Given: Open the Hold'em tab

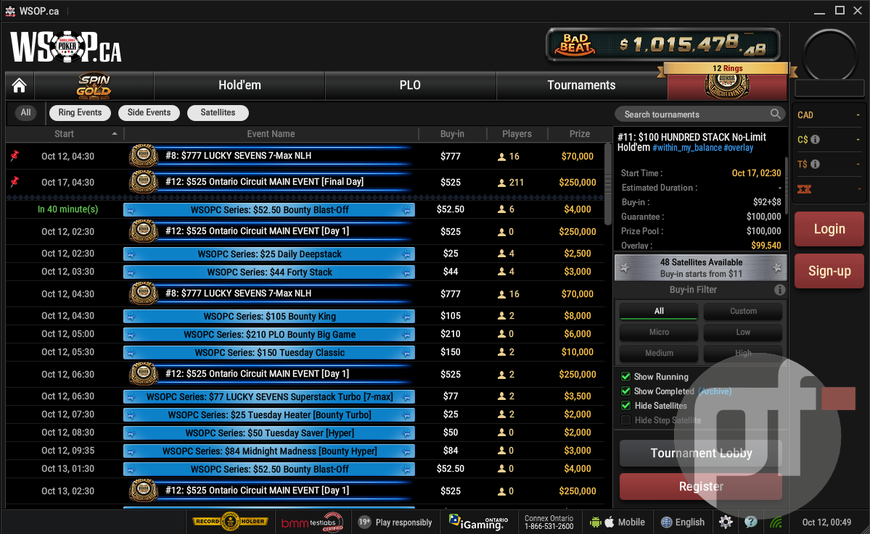Looking at the screenshot, I should tap(239, 85).
